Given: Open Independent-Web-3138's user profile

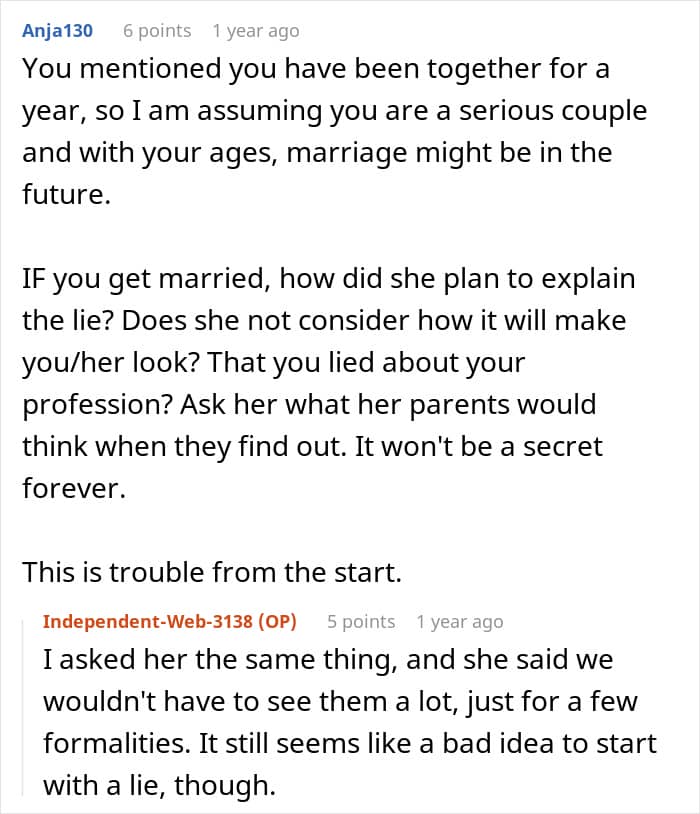Looking at the screenshot, I should [x=148, y=621].
